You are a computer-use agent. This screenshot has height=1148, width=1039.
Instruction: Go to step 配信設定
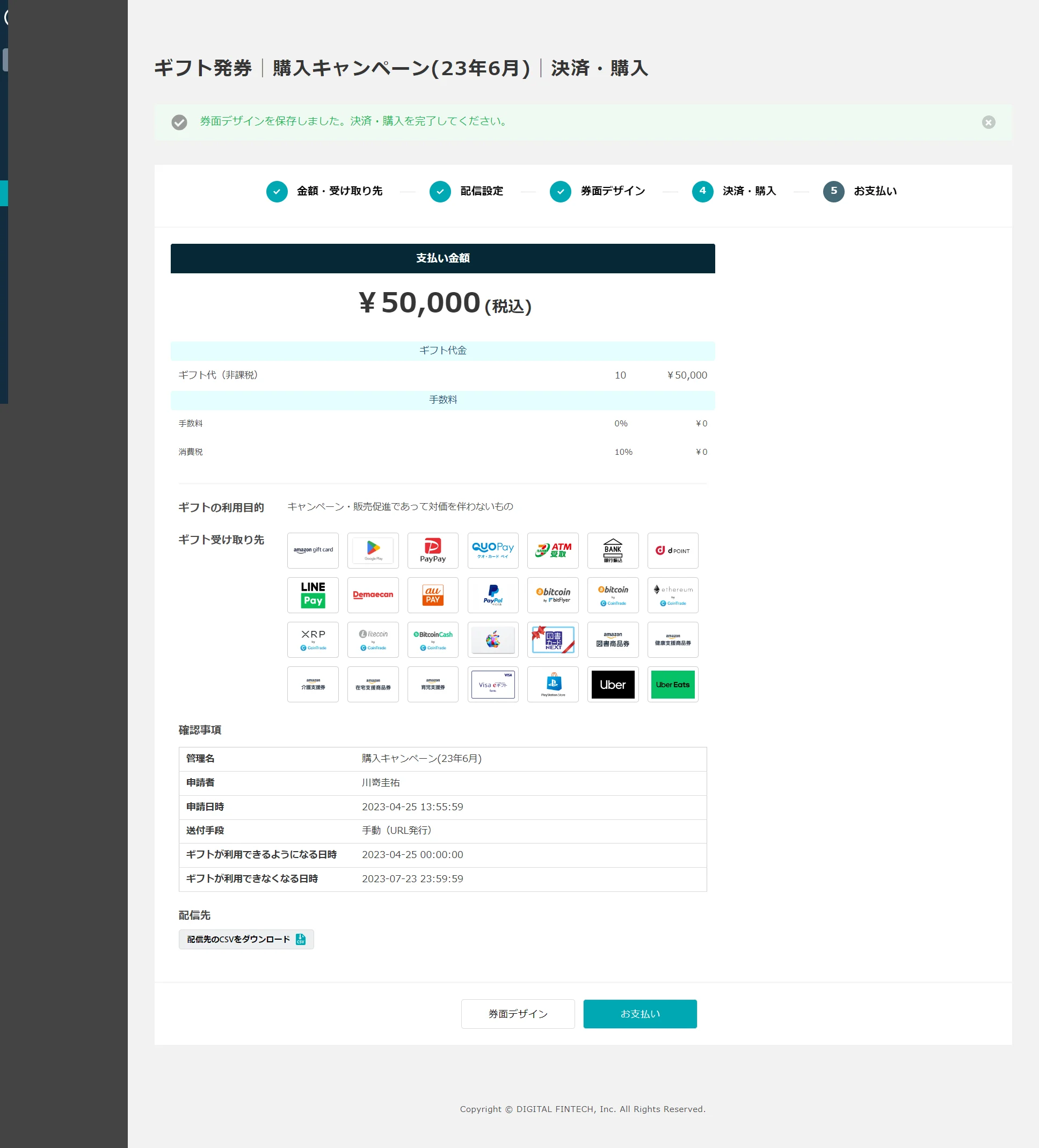pyautogui.click(x=466, y=191)
